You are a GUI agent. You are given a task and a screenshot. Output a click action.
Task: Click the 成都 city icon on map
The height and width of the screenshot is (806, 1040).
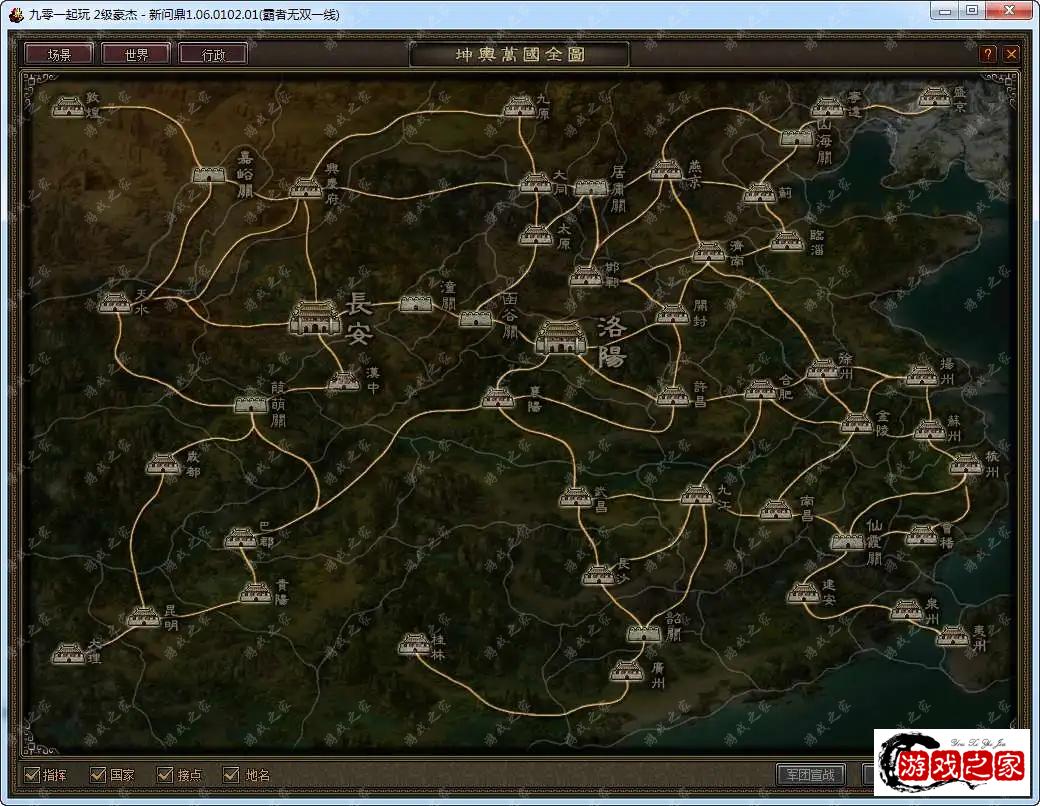(163, 464)
